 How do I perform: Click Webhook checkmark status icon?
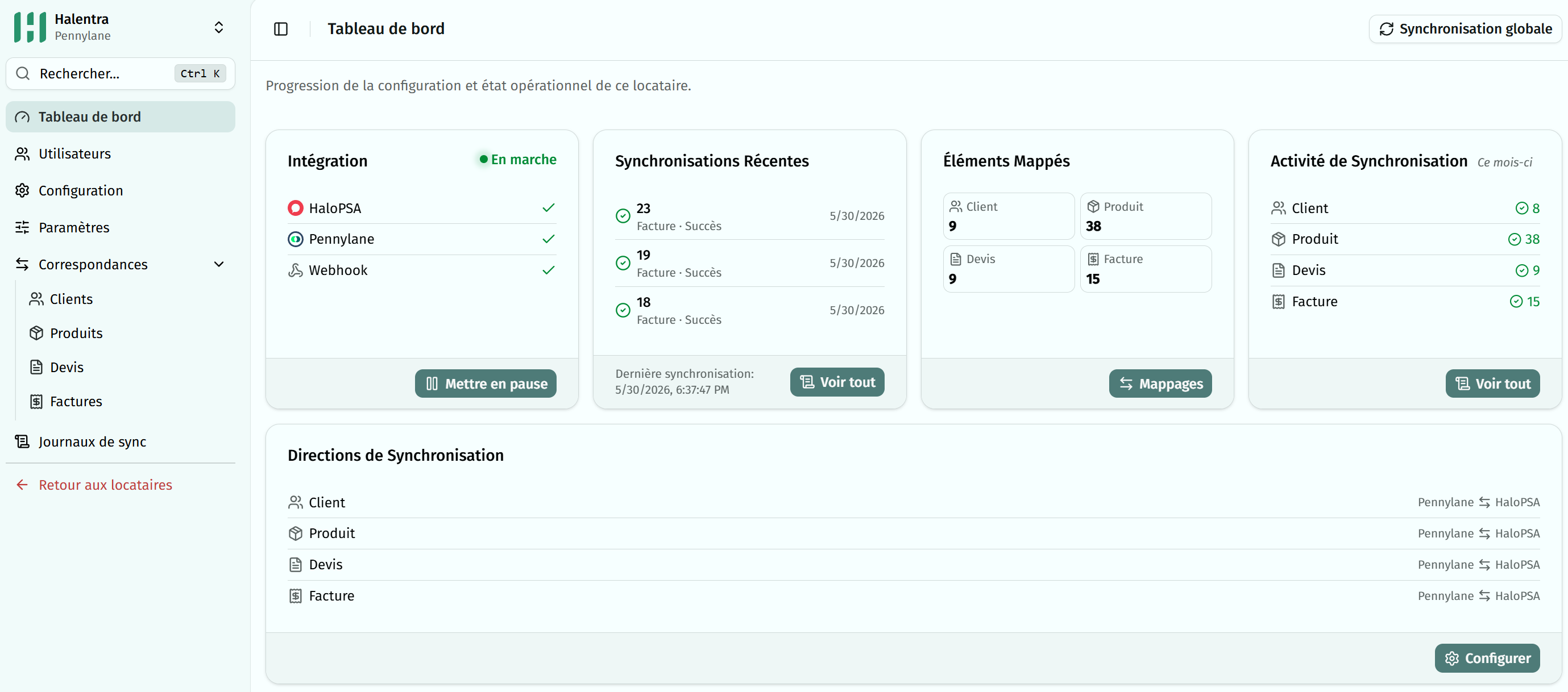549,270
